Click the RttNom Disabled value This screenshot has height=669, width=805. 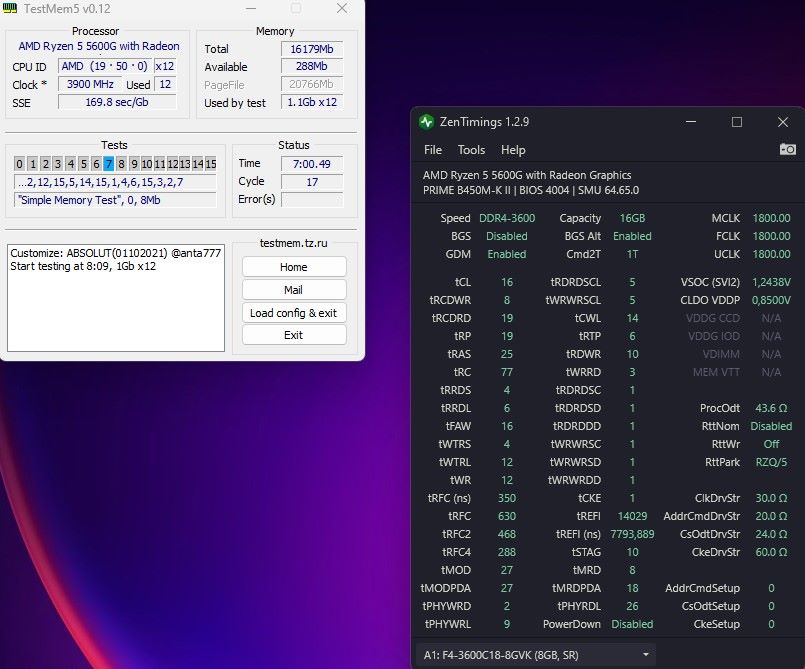(771, 426)
